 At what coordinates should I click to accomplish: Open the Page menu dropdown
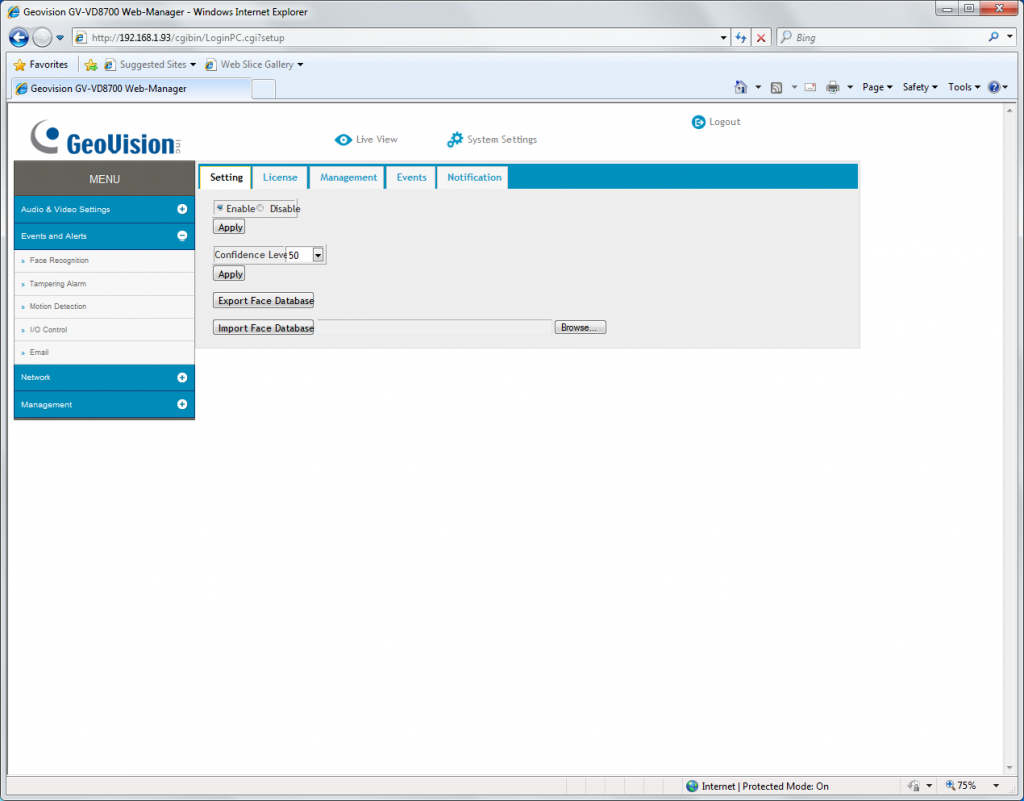877,87
